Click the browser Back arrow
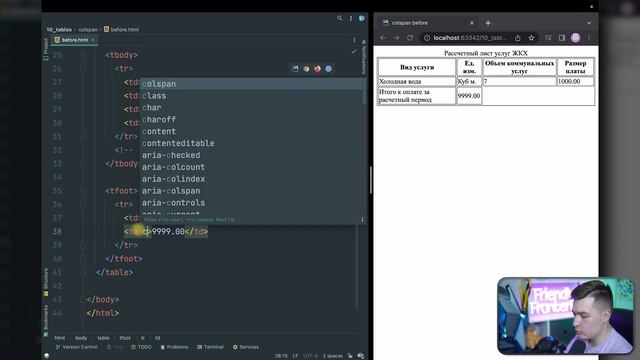This screenshot has height=360, width=640. click(x=382, y=38)
